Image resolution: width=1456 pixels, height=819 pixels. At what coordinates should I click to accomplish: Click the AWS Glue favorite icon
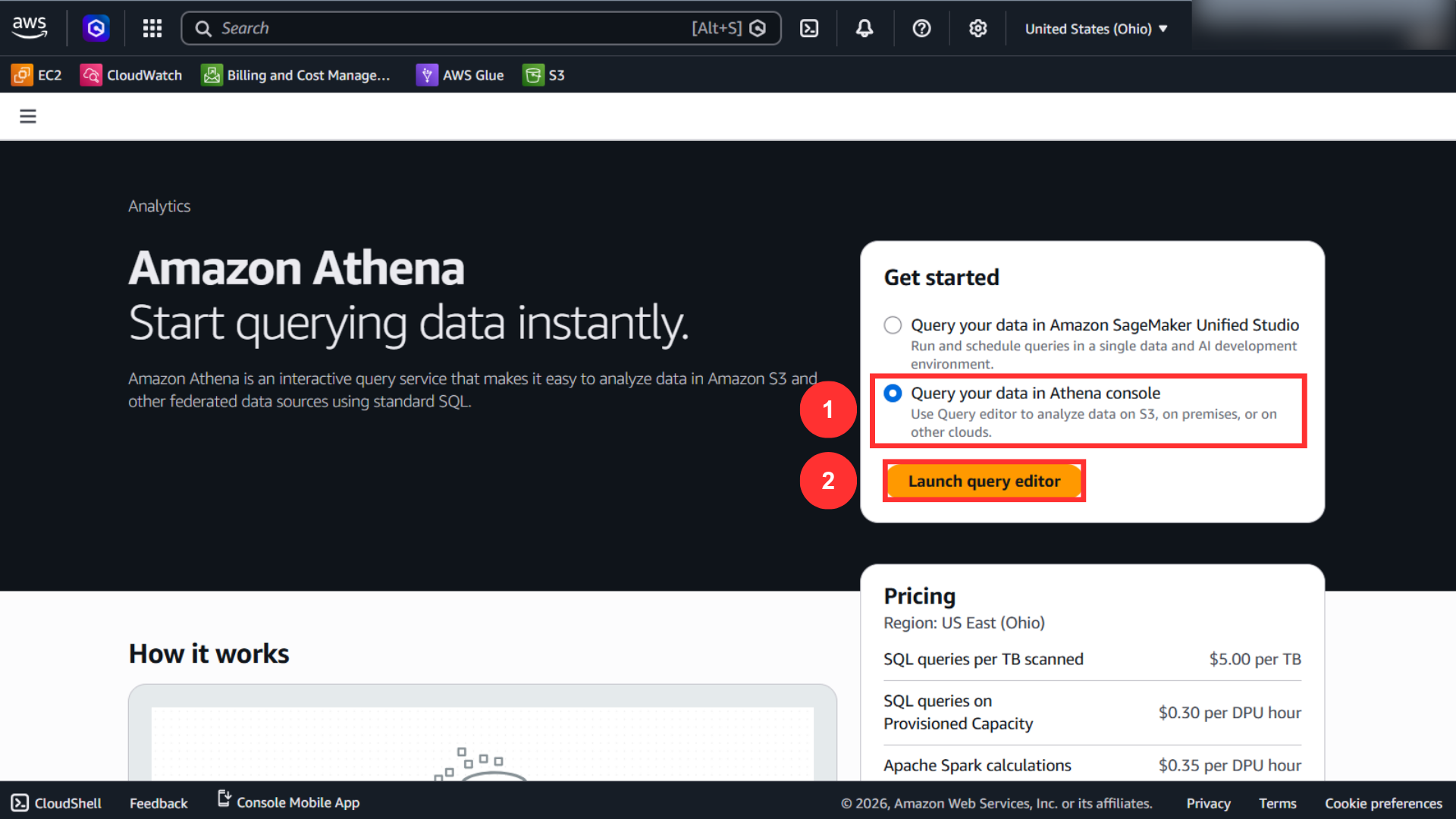427,75
